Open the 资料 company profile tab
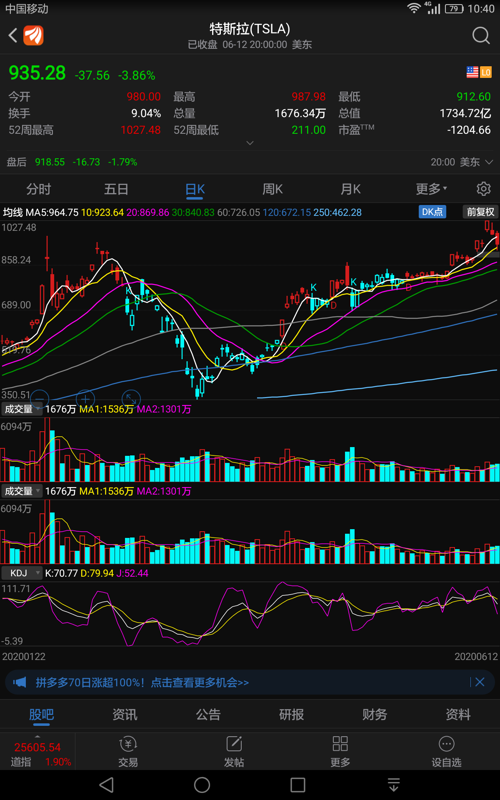Image resolution: width=500 pixels, height=800 pixels. [x=458, y=715]
